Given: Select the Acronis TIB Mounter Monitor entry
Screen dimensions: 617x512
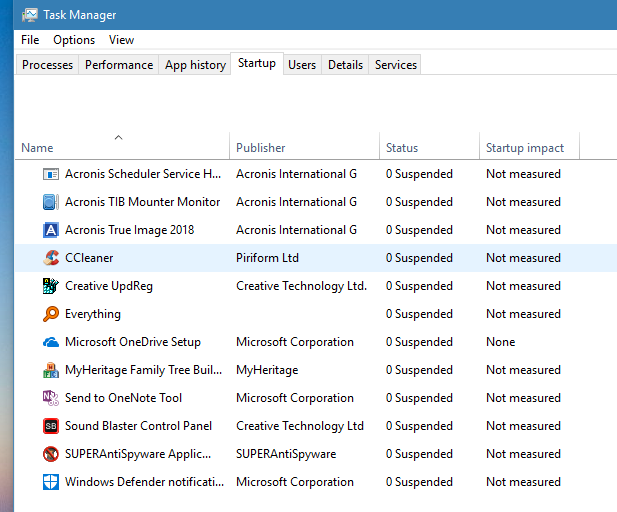Looking at the screenshot, I should [x=142, y=202].
